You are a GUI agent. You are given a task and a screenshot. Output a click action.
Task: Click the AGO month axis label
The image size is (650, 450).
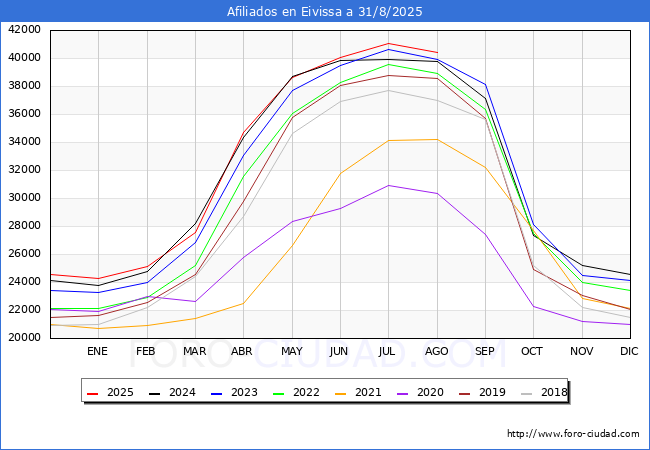(x=437, y=351)
